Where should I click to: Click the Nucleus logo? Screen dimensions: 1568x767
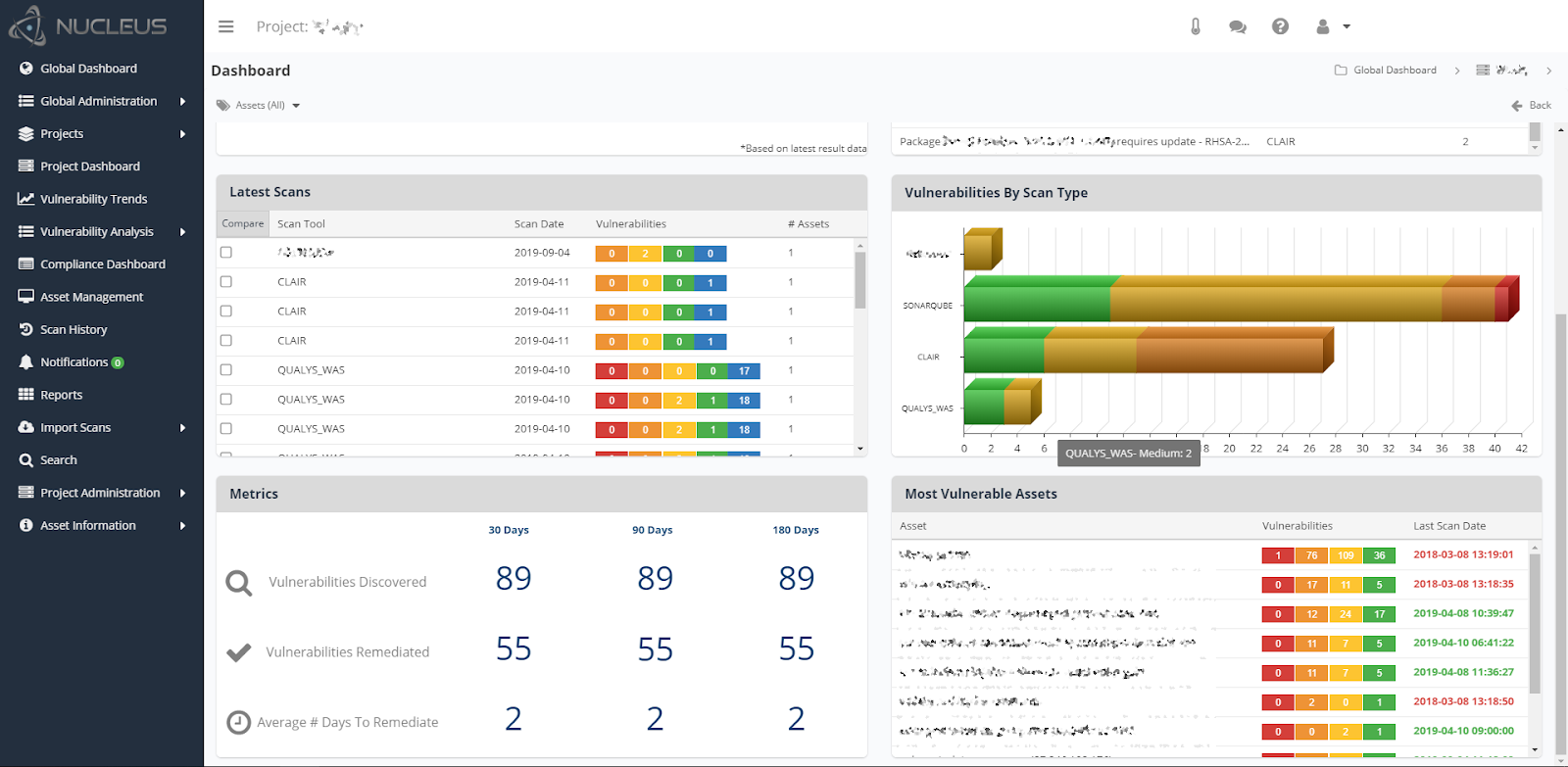[x=88, y=26]
